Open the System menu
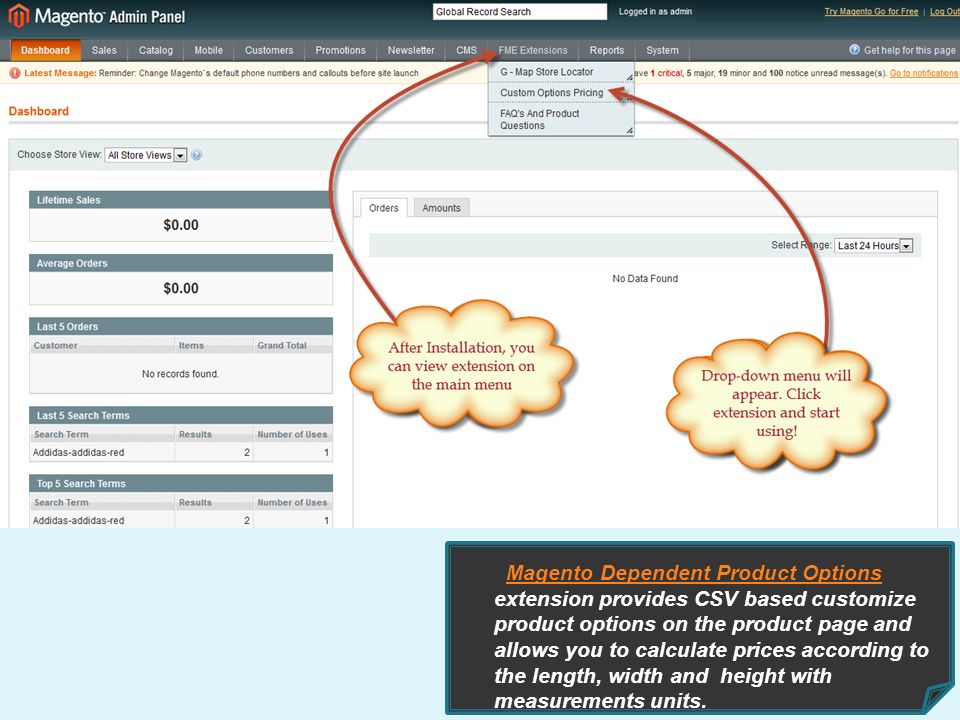Screen dimensions: 960x720 (x=662, y=50)
